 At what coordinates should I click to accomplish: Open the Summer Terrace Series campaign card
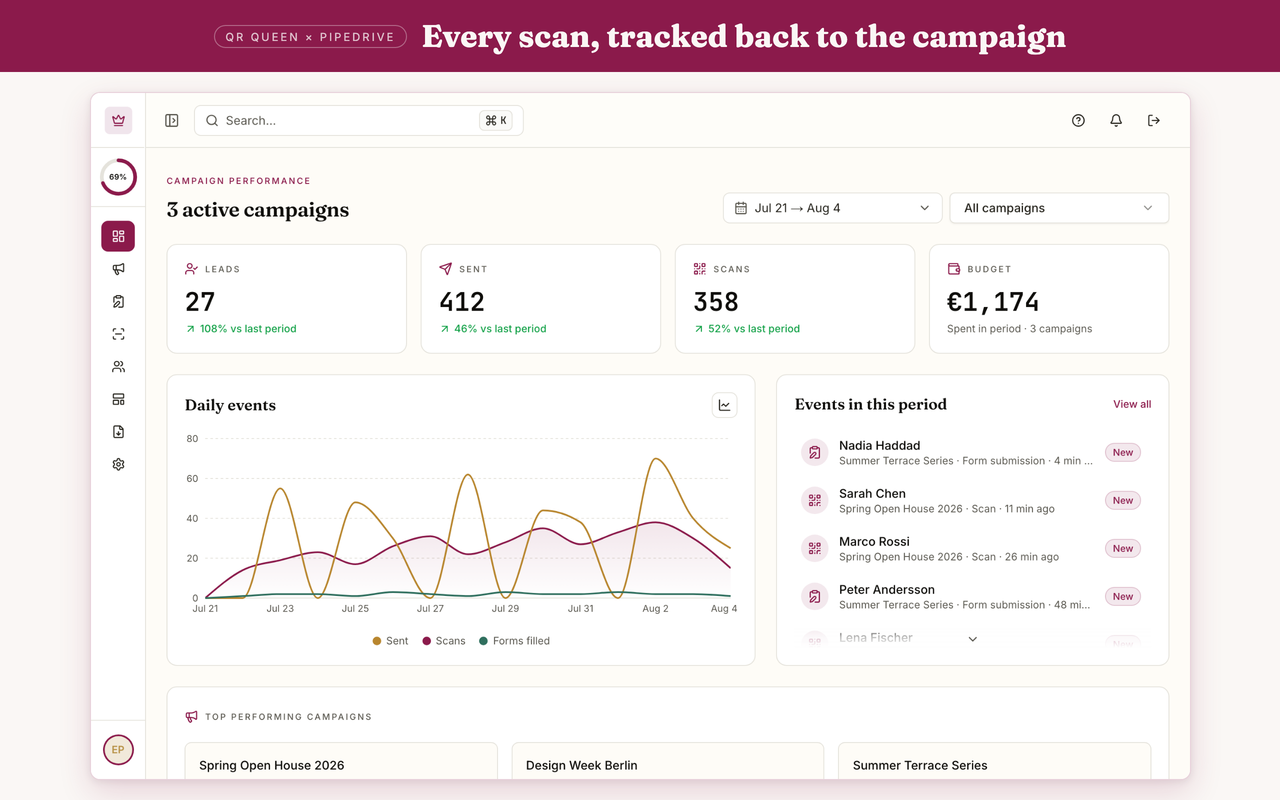[x=994, y=761]
